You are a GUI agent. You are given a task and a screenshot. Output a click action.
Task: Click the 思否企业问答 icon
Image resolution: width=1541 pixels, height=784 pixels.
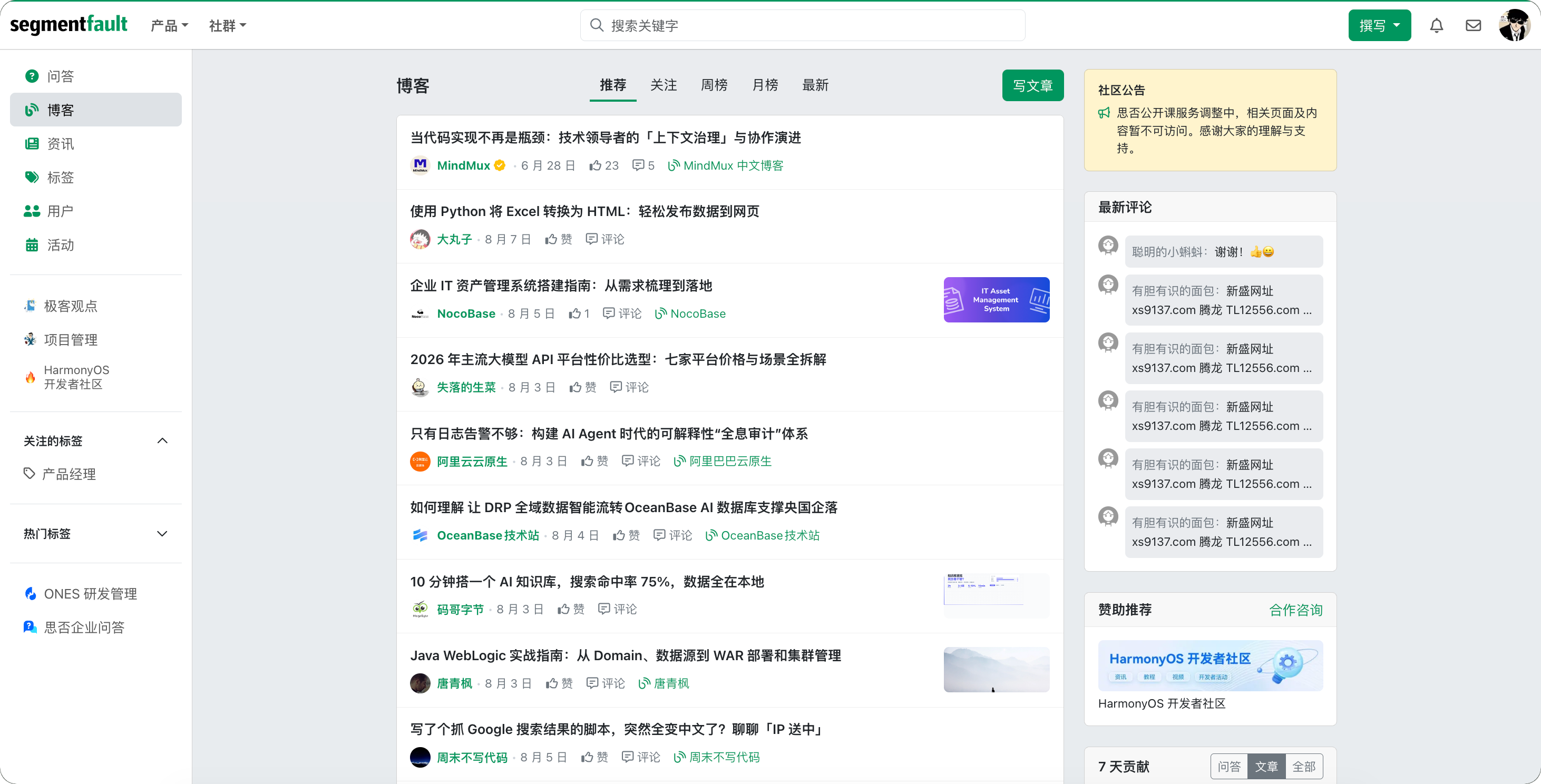coord(30,626)
